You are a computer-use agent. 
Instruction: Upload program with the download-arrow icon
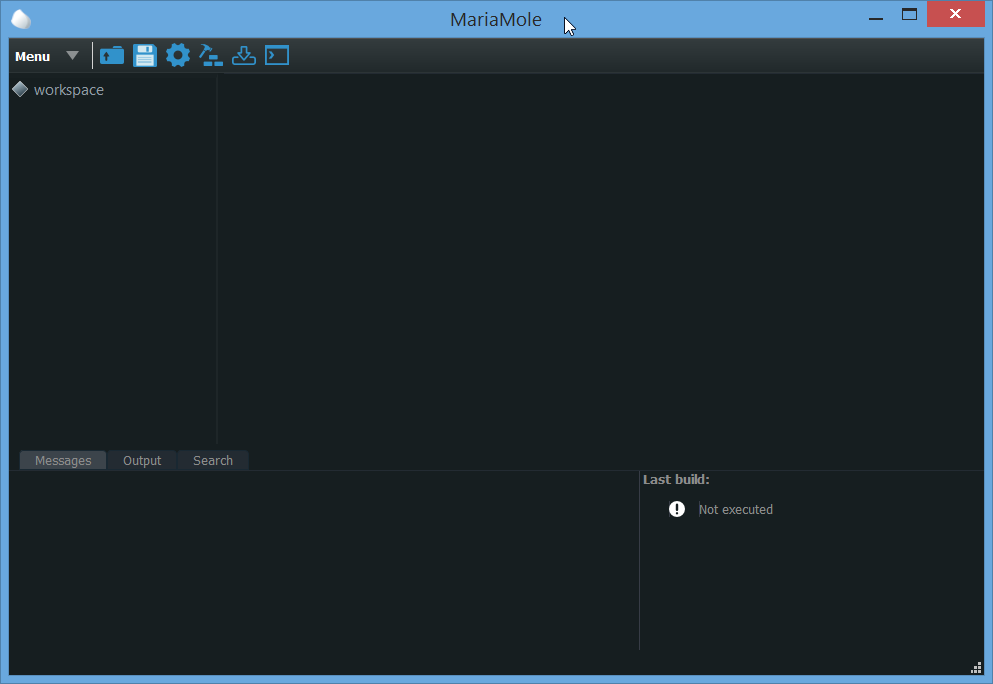tap(244, 56)
